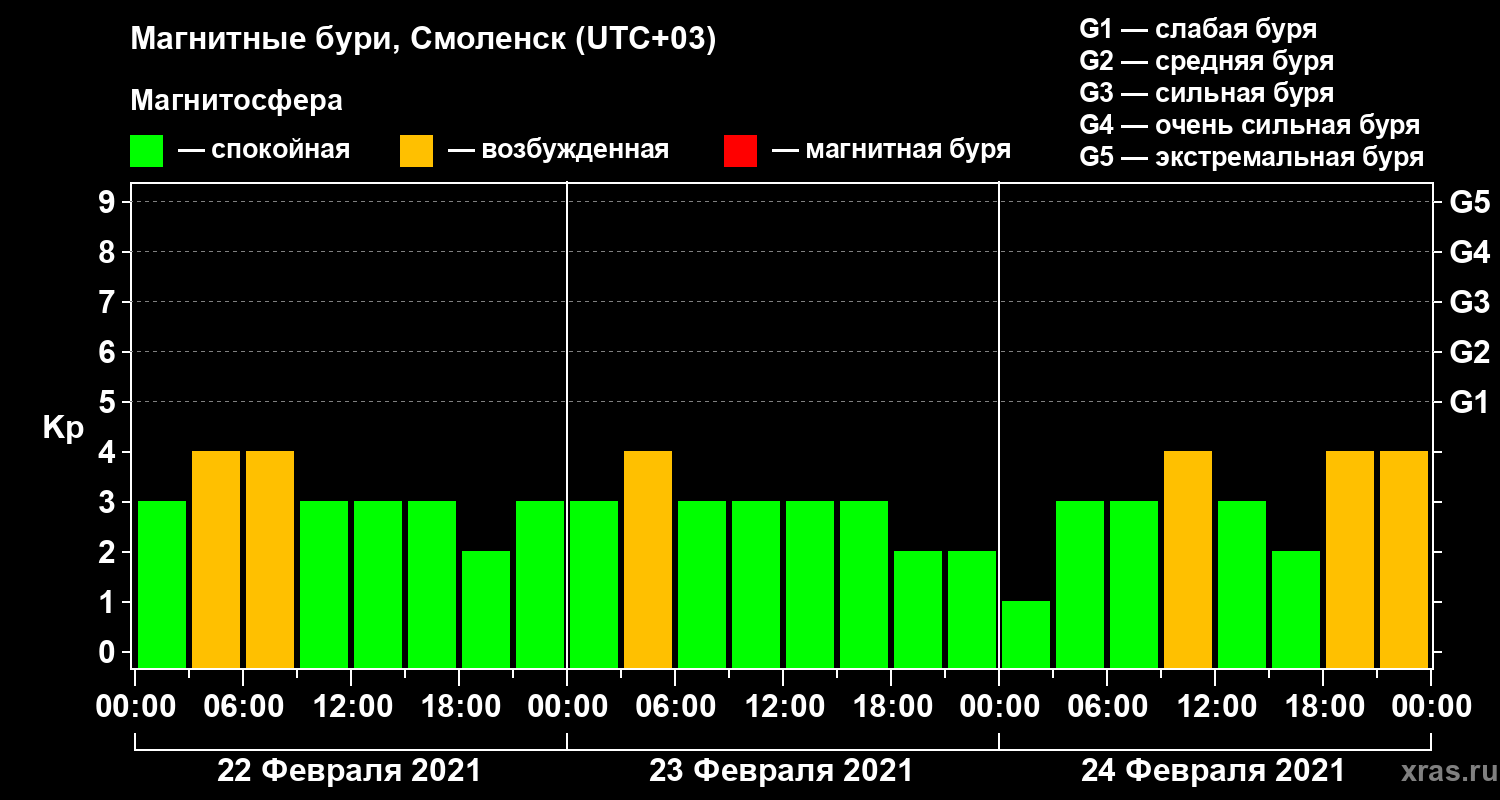
Task: Click the red «магнитная буря» legend swatch
Action: tap(740, 151)
